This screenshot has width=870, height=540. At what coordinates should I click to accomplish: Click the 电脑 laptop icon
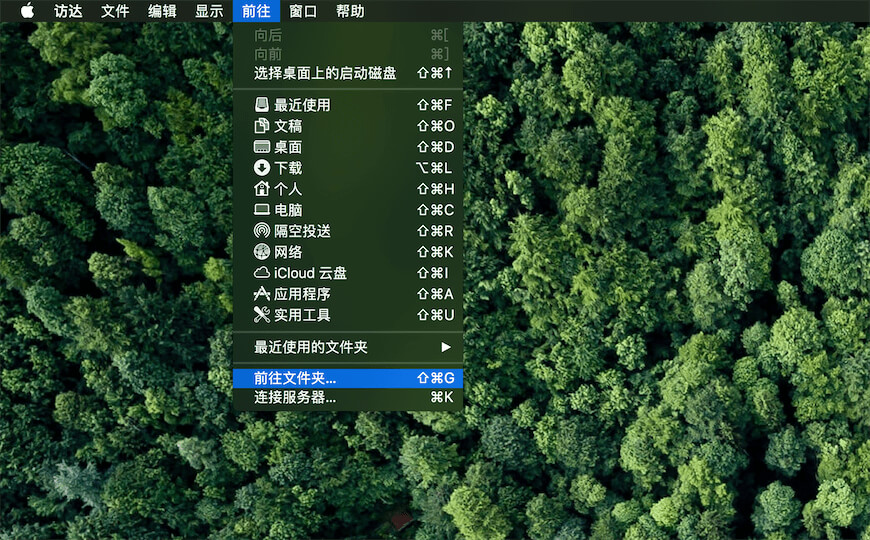pyautogui.click(x=261, y=210)
